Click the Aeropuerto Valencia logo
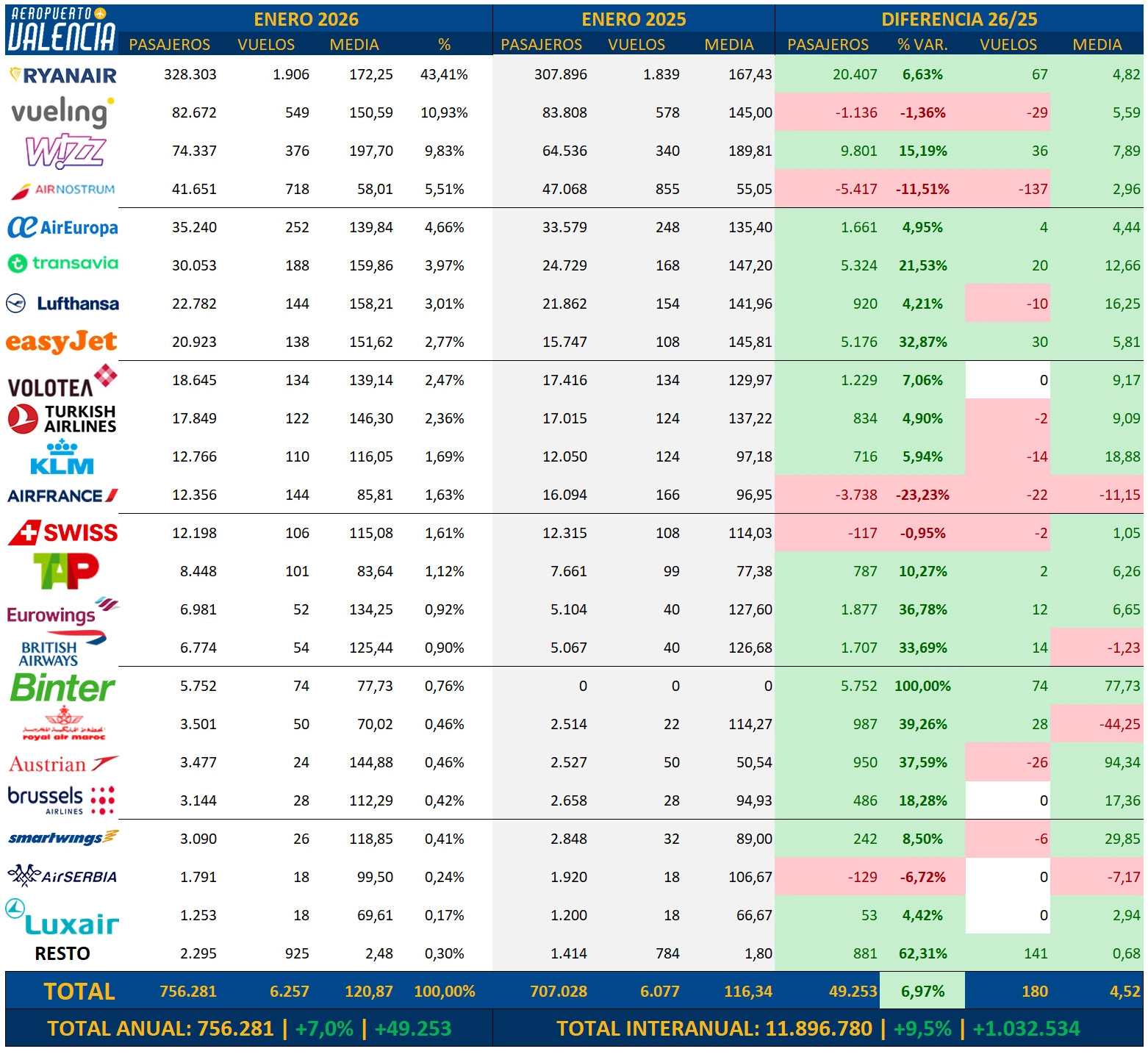 point(62,29)
